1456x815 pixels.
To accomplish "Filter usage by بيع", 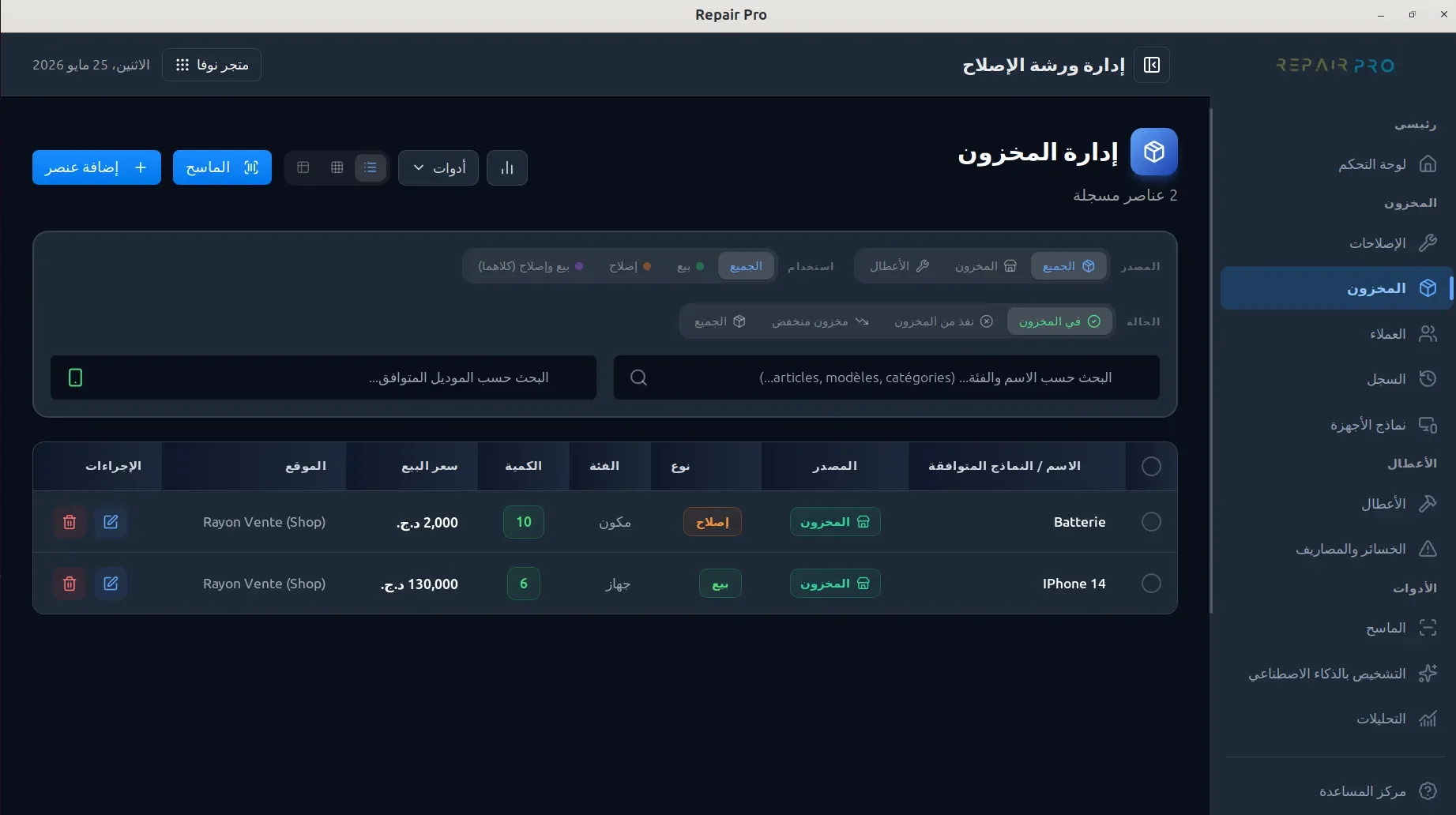I will pyautogui.click(x=690, y=266).
